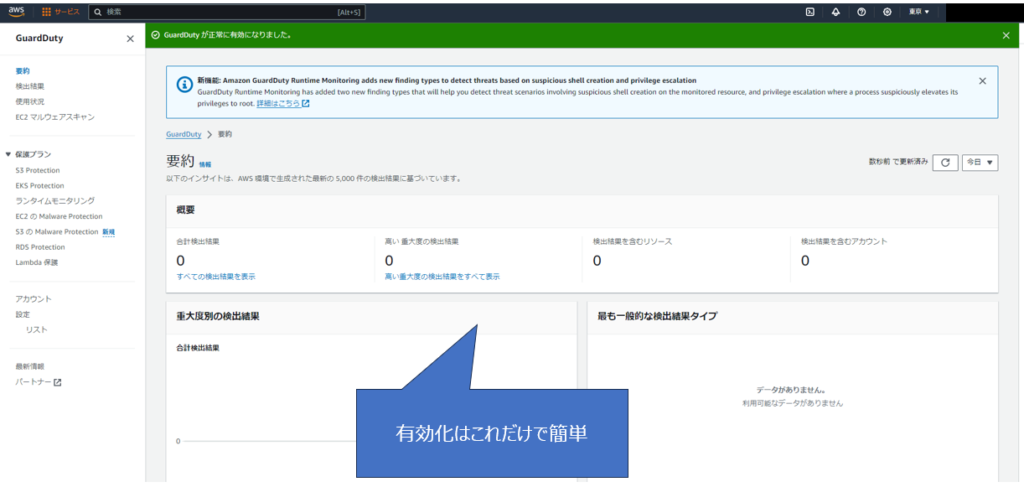Click the info circle icon in notice

pyautogui.click(x=184, y=84)
